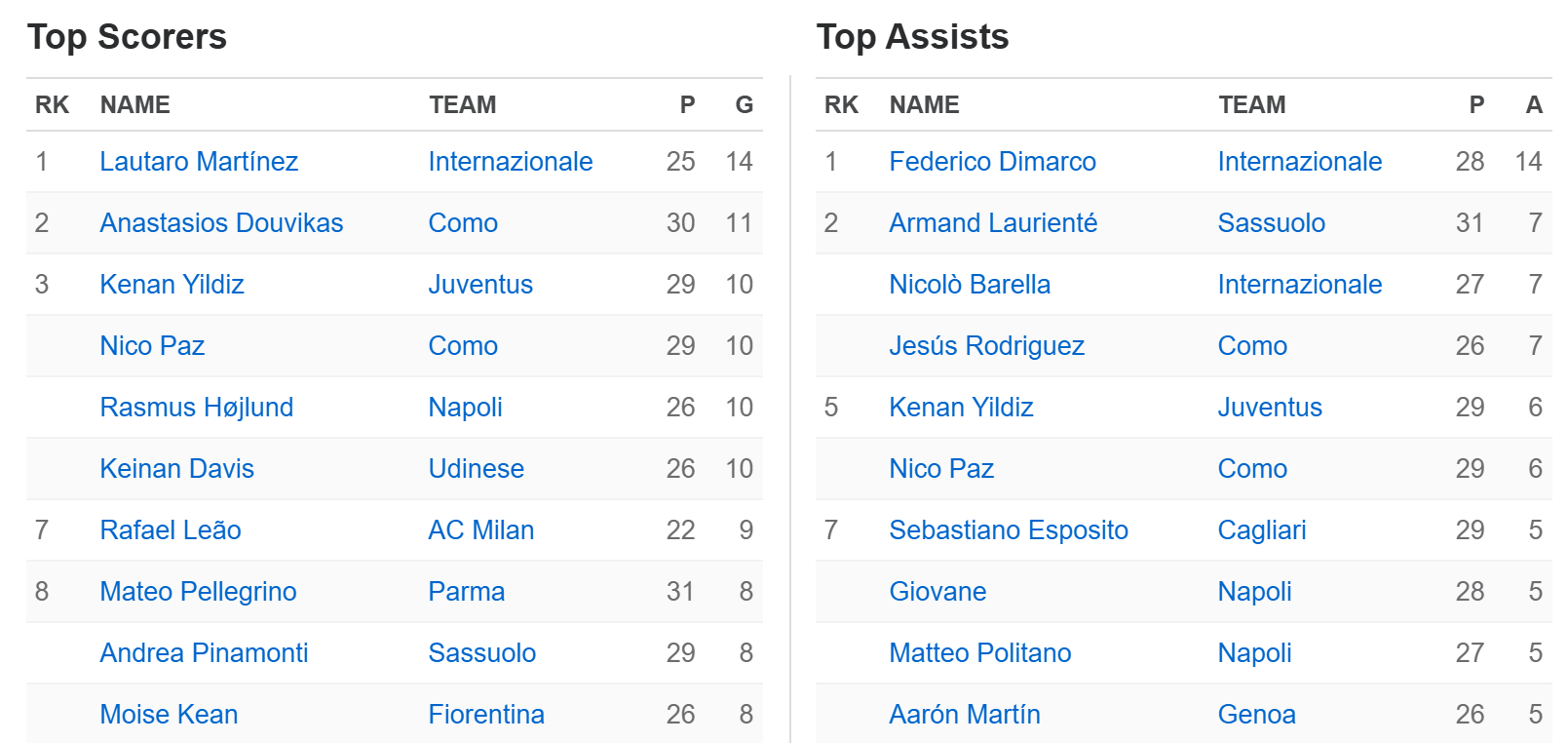1568x743 pixels.
Task: Open Matteo Politano player link
Action: 979,653
